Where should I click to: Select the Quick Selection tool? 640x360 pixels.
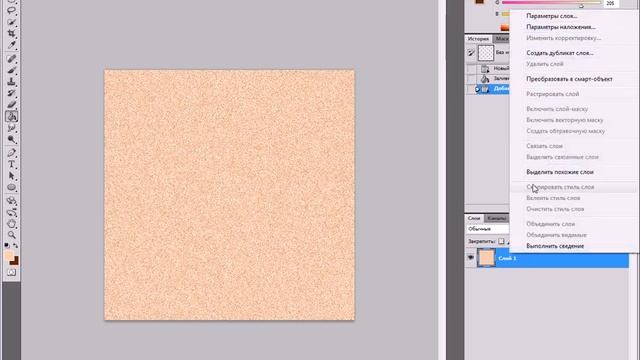tap(11, 22)
